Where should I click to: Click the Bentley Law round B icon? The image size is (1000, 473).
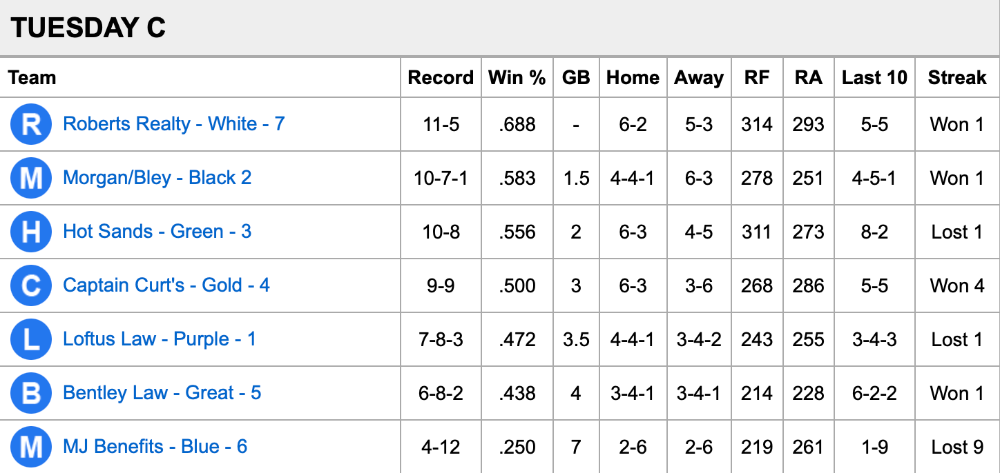pyautogui.click(x=31, y=393)
